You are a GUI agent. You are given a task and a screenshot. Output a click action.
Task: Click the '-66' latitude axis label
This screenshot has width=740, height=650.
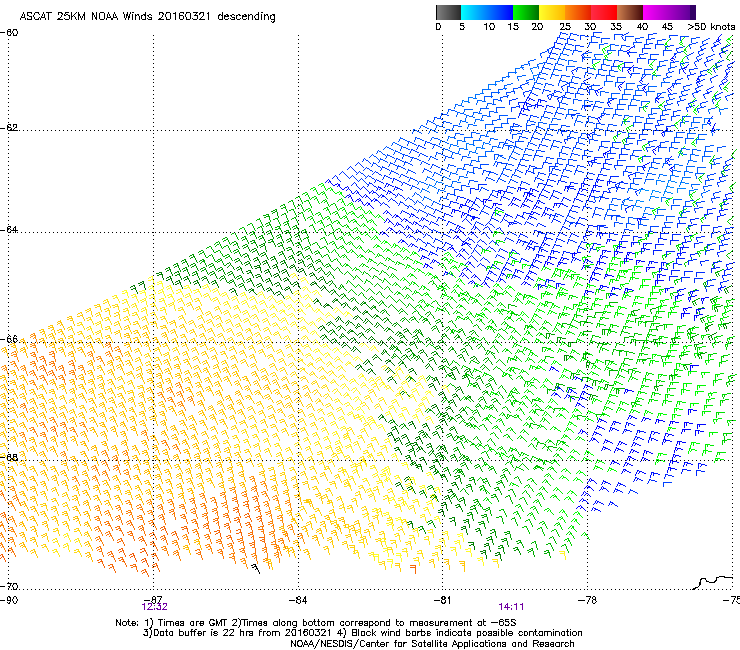tap(9, 339)
